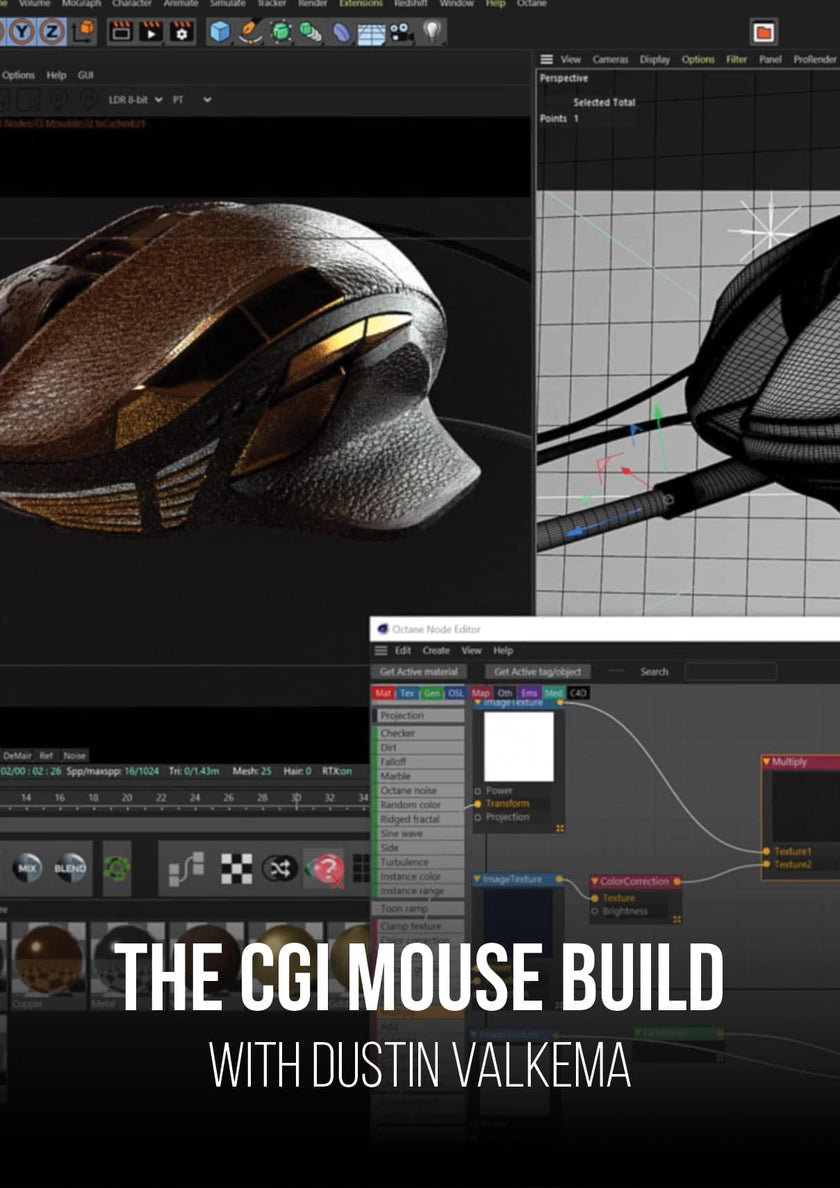Open the viewport Filter menu
The image size is (840, 1188).
[x=737, y=59]
